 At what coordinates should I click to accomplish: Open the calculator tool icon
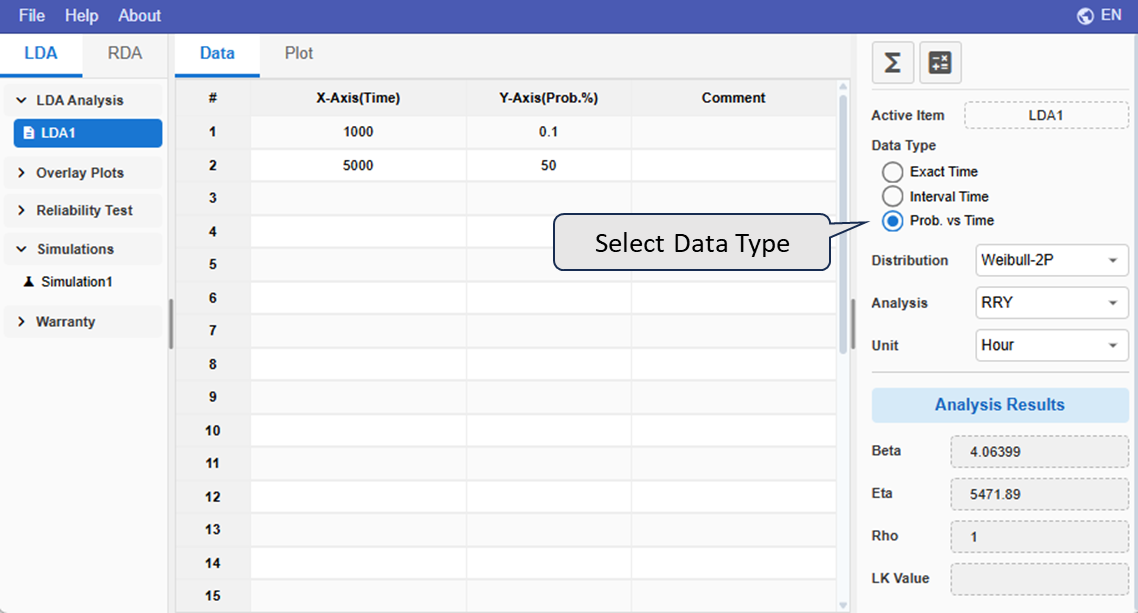(x=940, y=62)
